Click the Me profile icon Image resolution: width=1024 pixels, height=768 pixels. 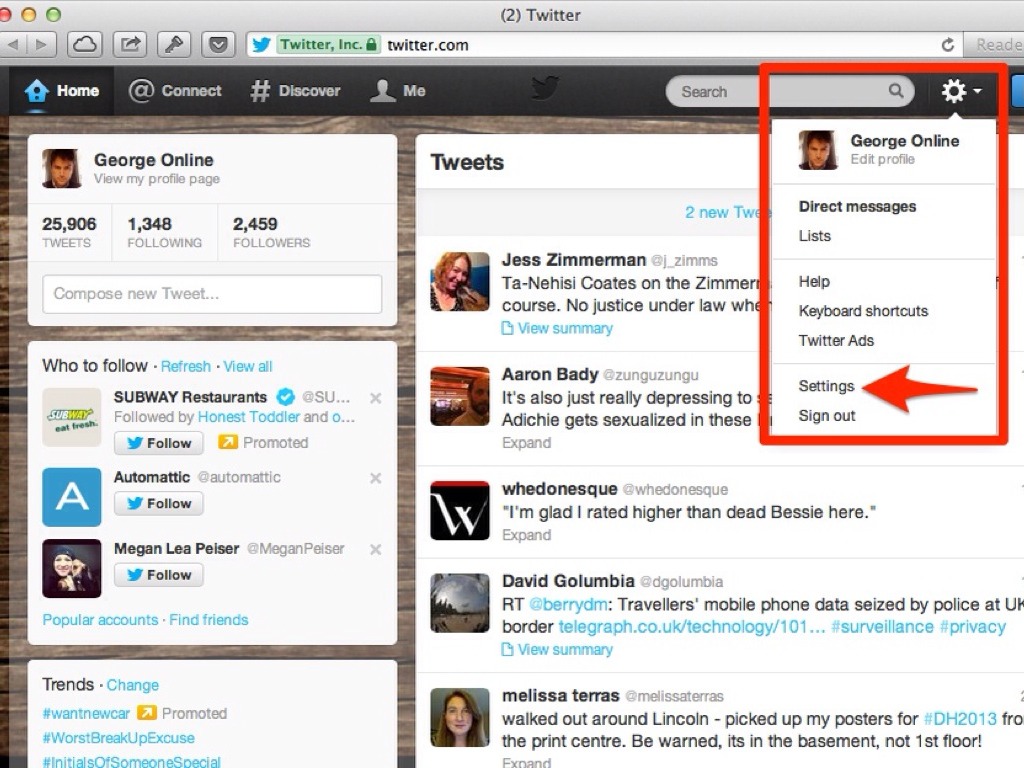click(x=383, y=91)
